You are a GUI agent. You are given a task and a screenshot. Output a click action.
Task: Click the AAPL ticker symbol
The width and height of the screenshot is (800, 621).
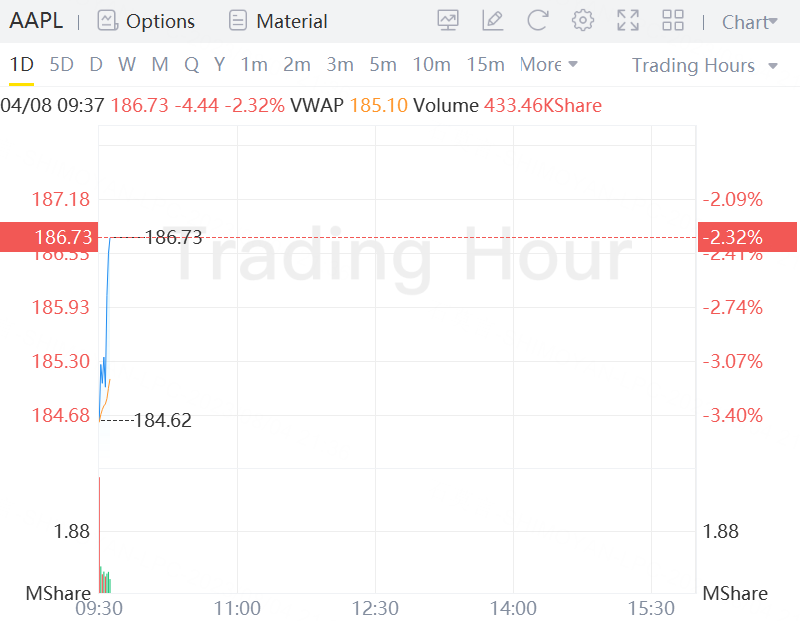36,21
